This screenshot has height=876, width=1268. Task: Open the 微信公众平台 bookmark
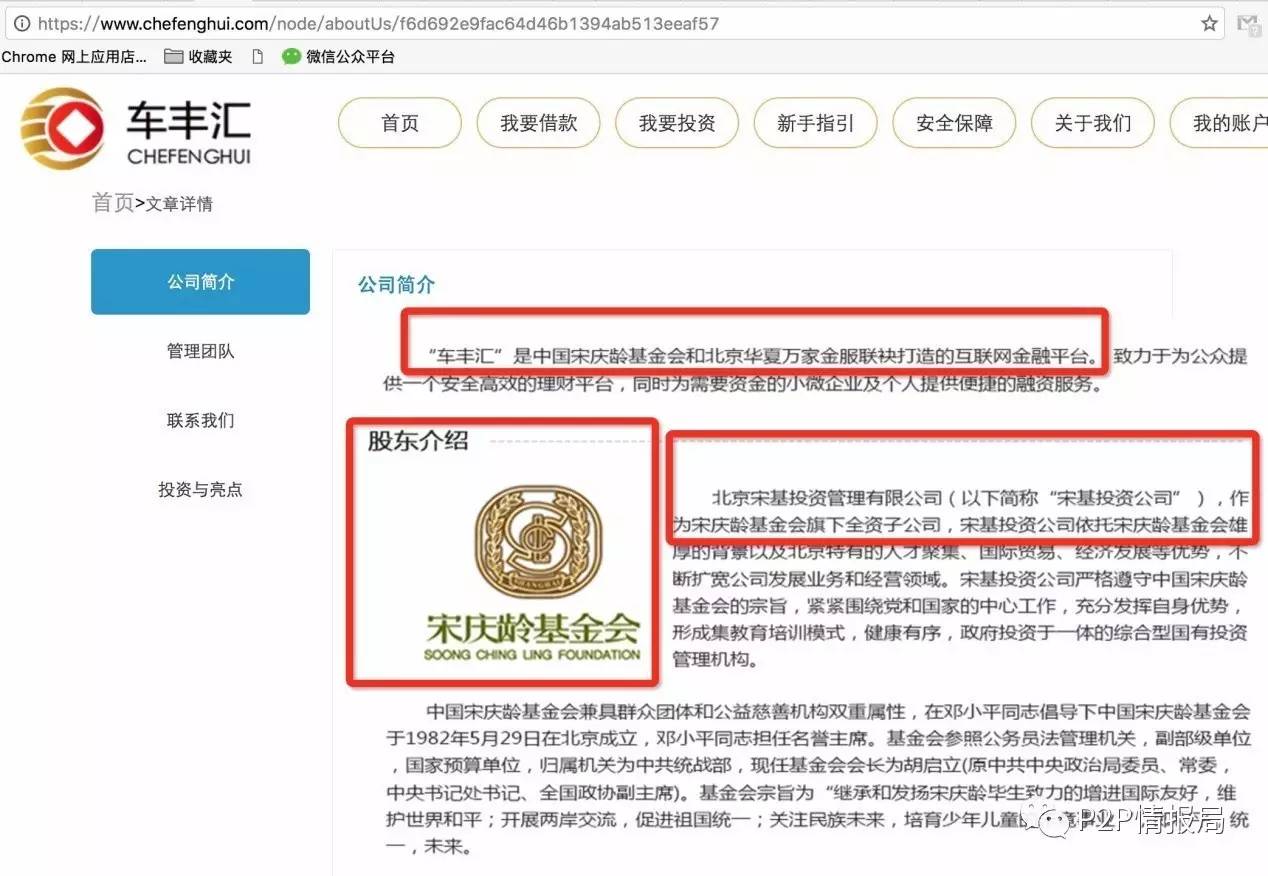[x=338, y=57]
